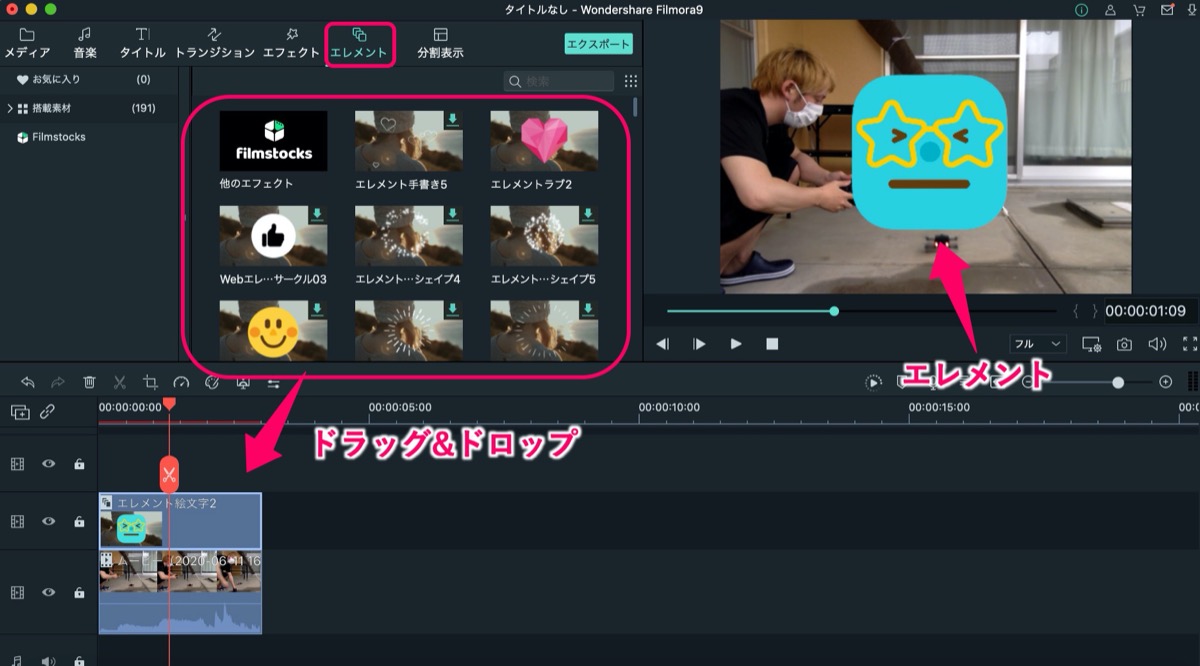Select the 他のエフェクト Filmstocks thumbnail
1200x666 pixels.
273,141
